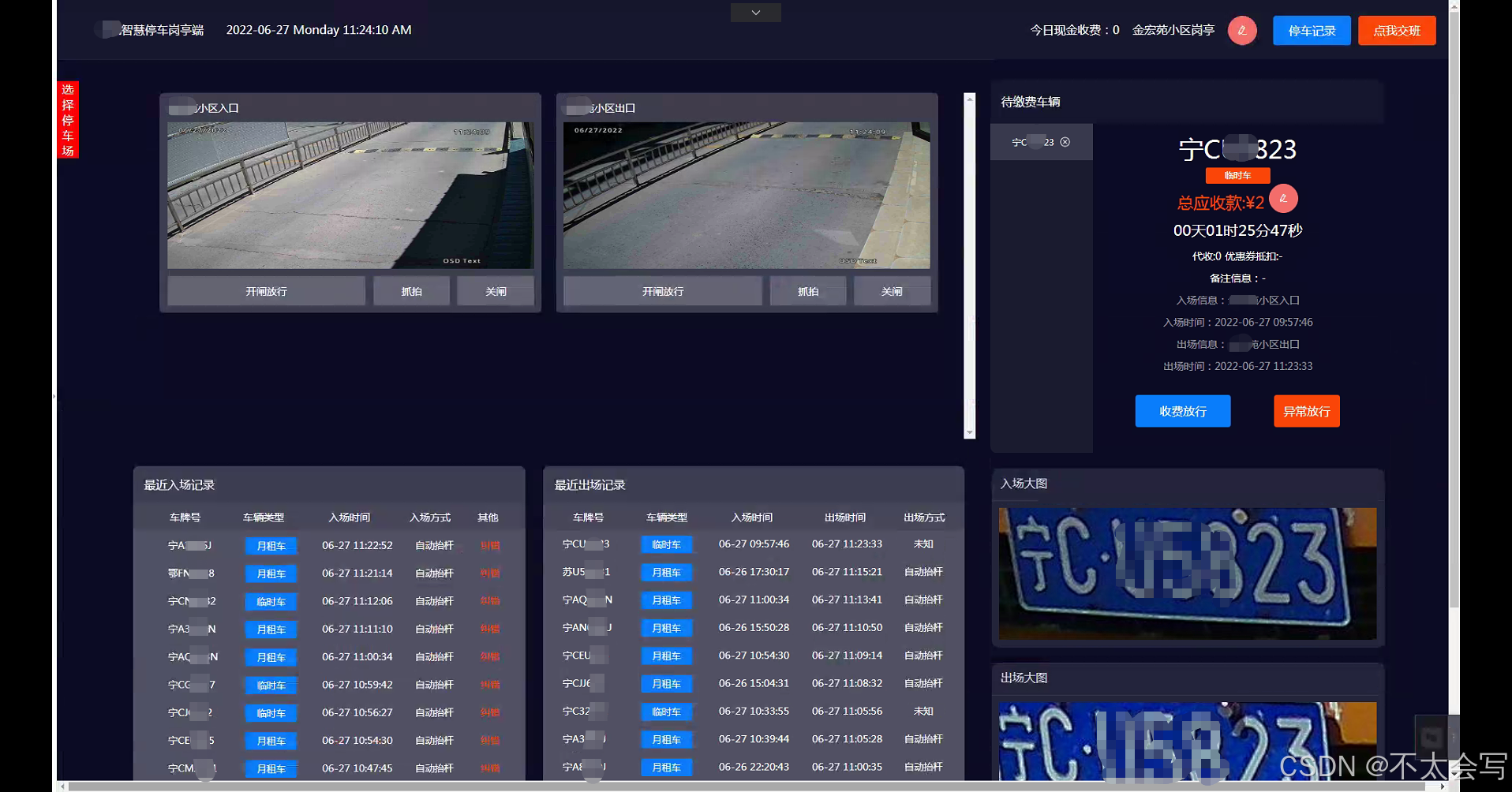
Task: Click 纠错 in the 06-27 10:56:27 entry row
Action: tap(490, 712)
